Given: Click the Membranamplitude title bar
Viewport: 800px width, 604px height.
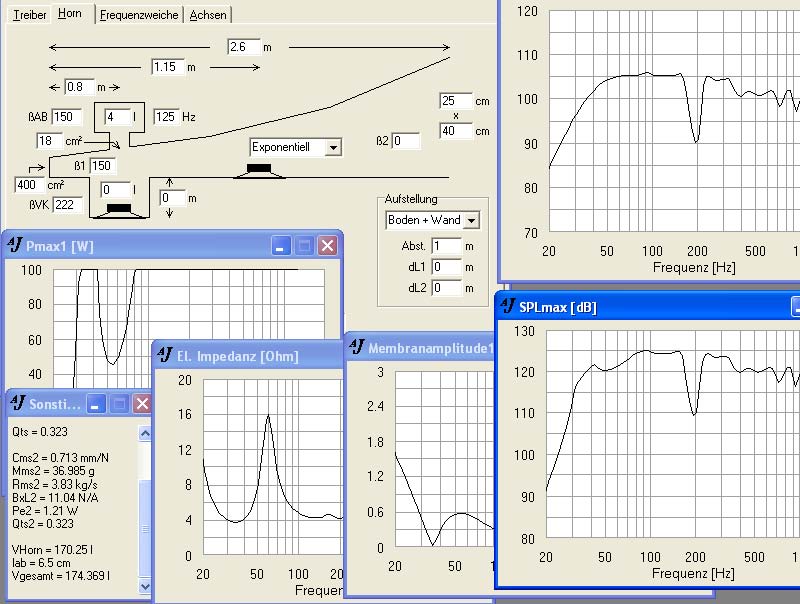Looking at the screenshot, I should tap(420, 348).
